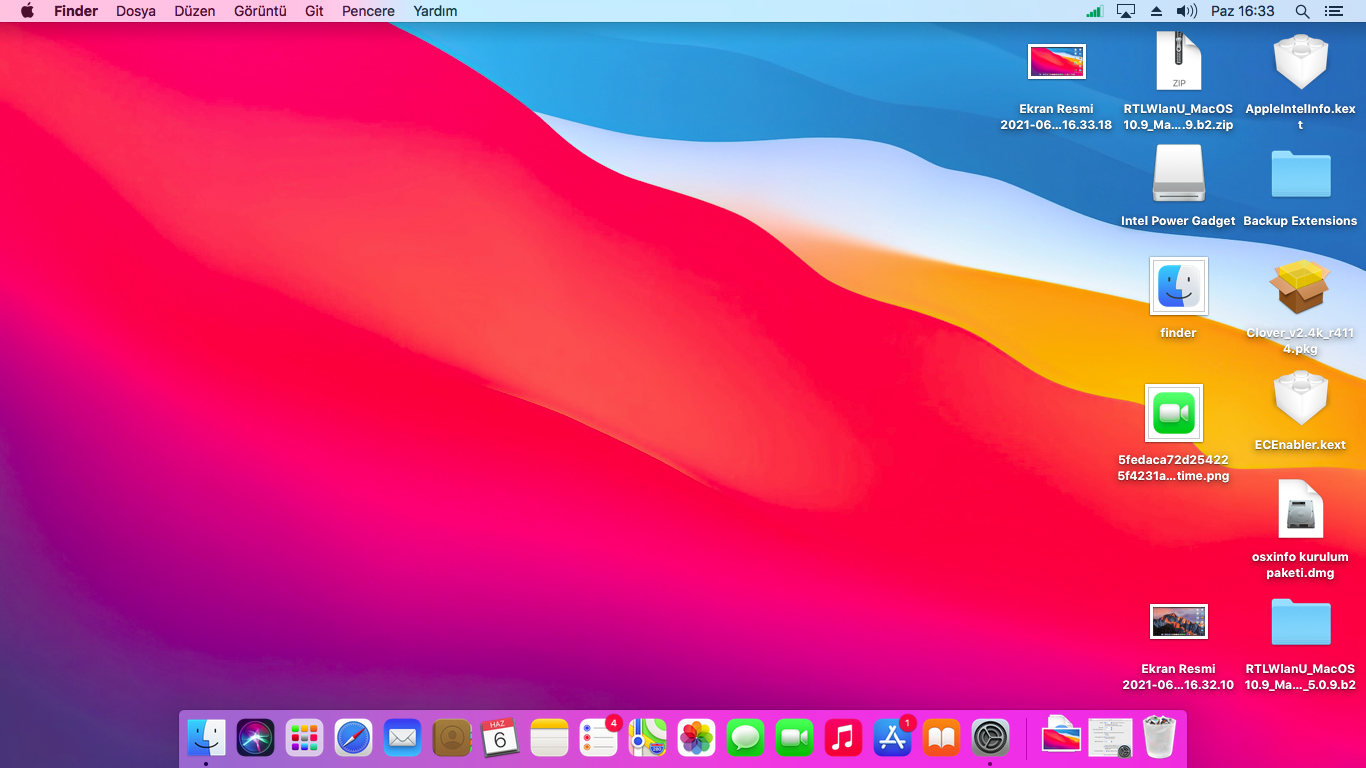Open Messages from the Dock
Image resolution: width=1366 pixels, height=768 pixels.
click(746, 738)
